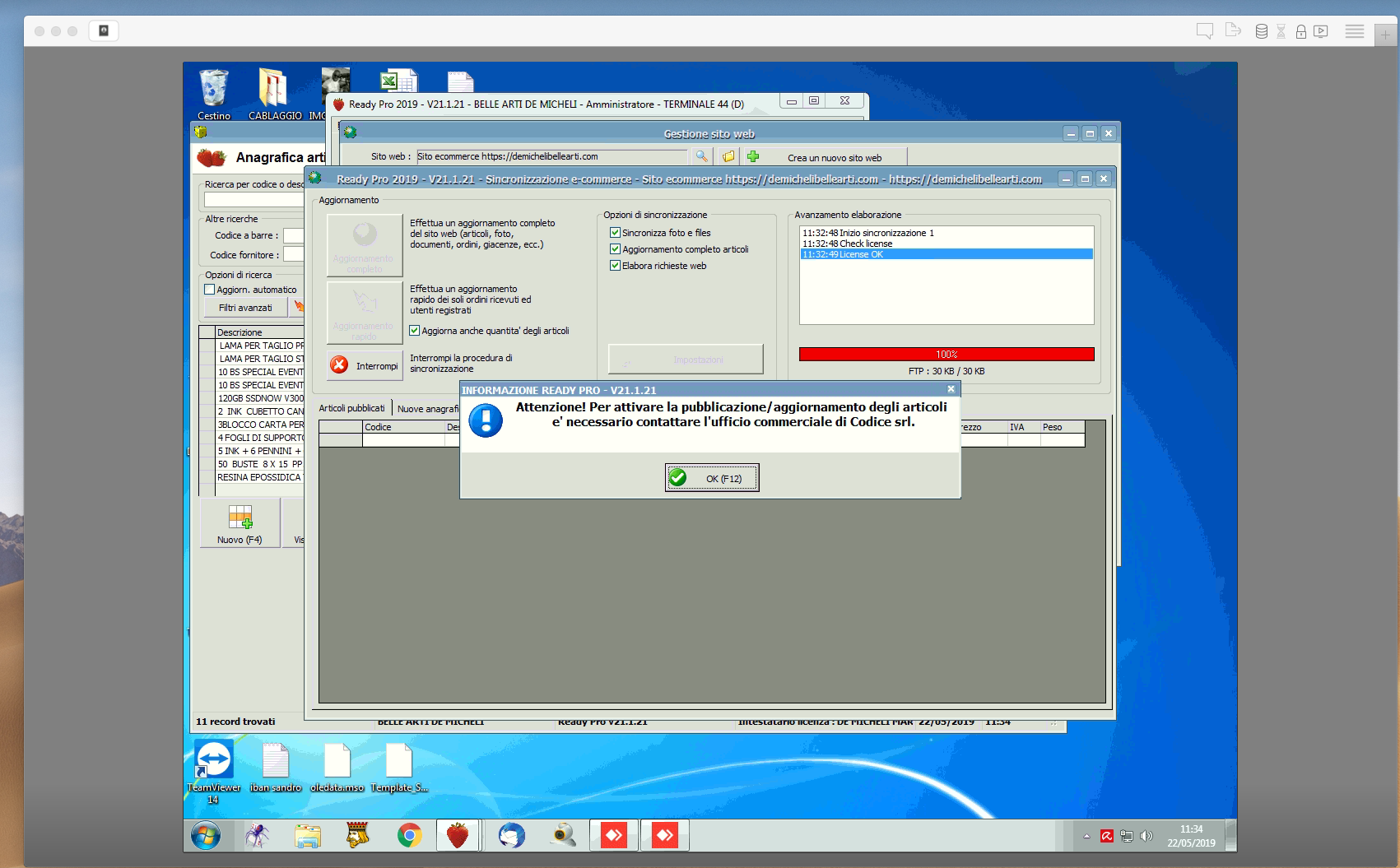Select the row RESINA EPOSSIDICA
The height and width of the screenshot is (868, 1400).
pyautogui.click(x=260, y=477)
